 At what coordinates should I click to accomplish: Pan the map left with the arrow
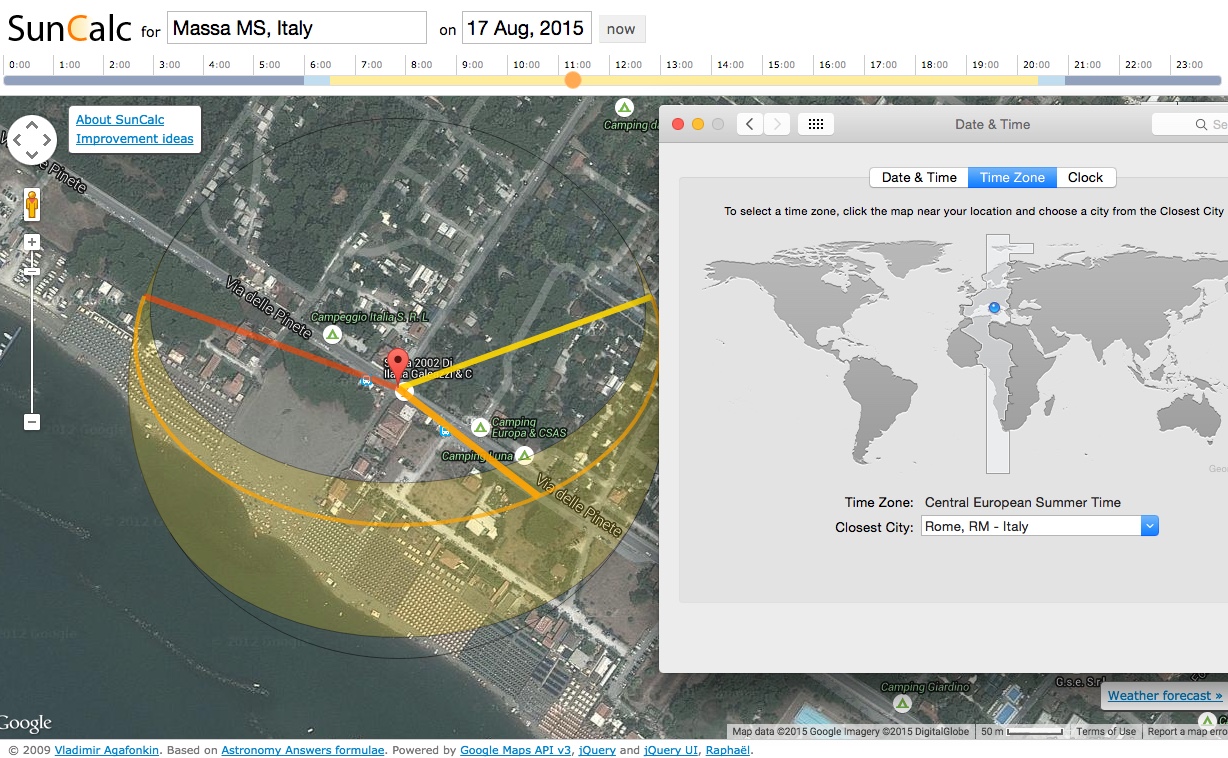(17, 139)
